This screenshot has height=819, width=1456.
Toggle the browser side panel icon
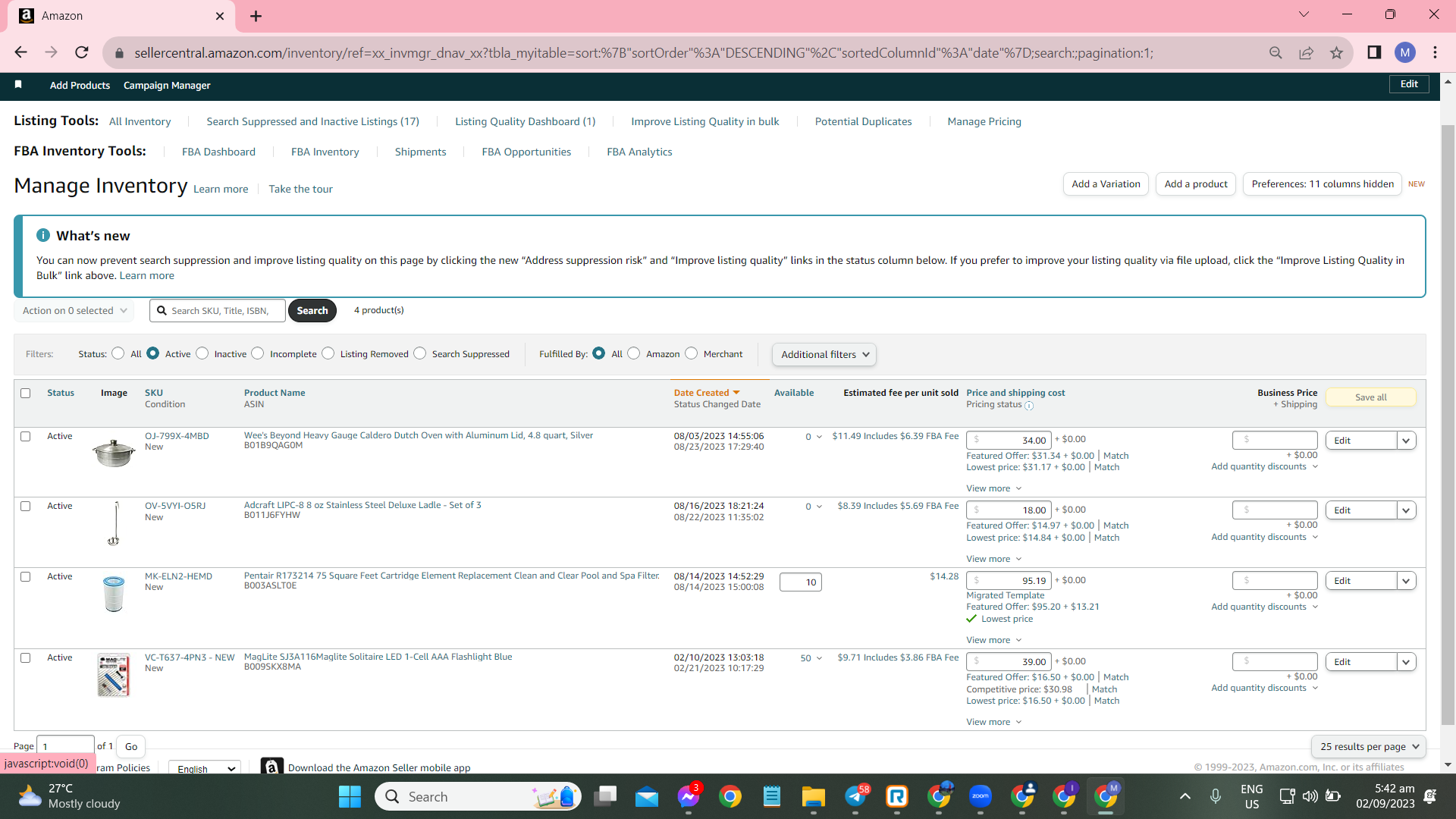click(x=1374, y=52)
